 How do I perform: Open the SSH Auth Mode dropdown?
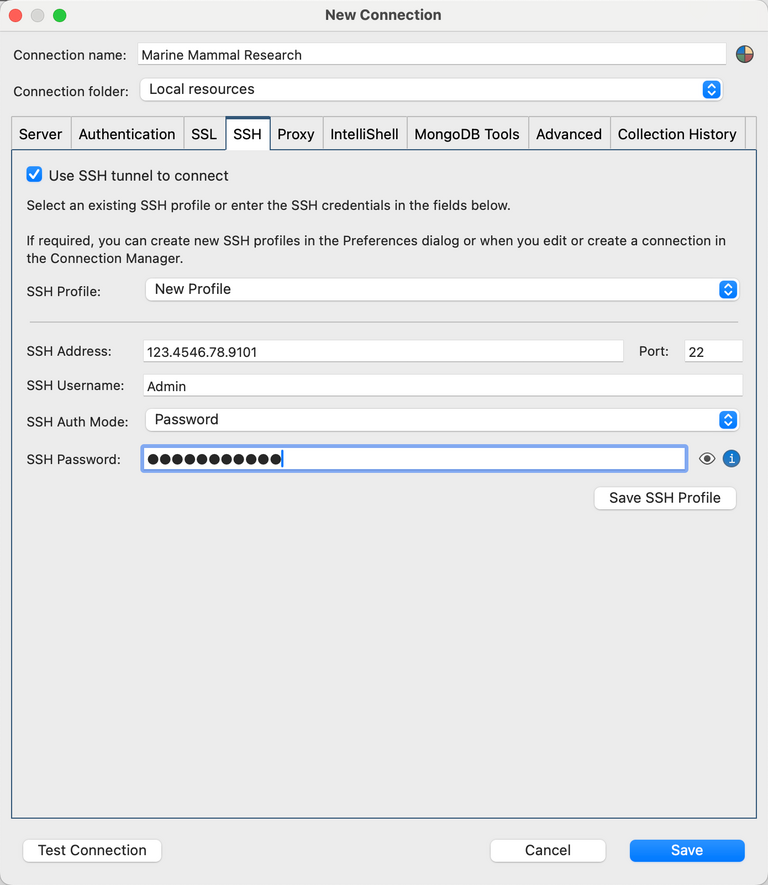coord(729,420)
